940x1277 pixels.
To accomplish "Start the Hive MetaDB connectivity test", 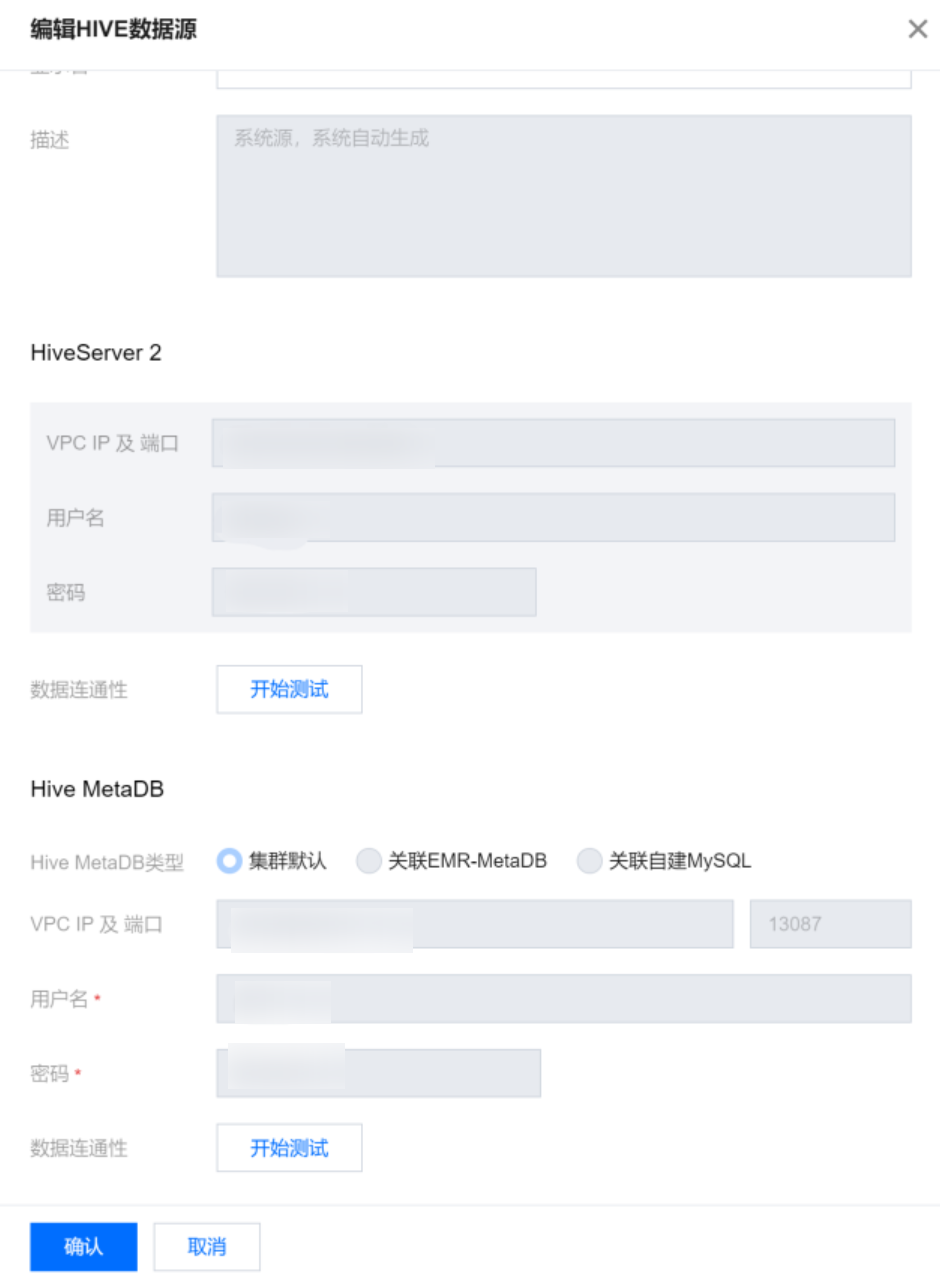I will [289, 1147].
